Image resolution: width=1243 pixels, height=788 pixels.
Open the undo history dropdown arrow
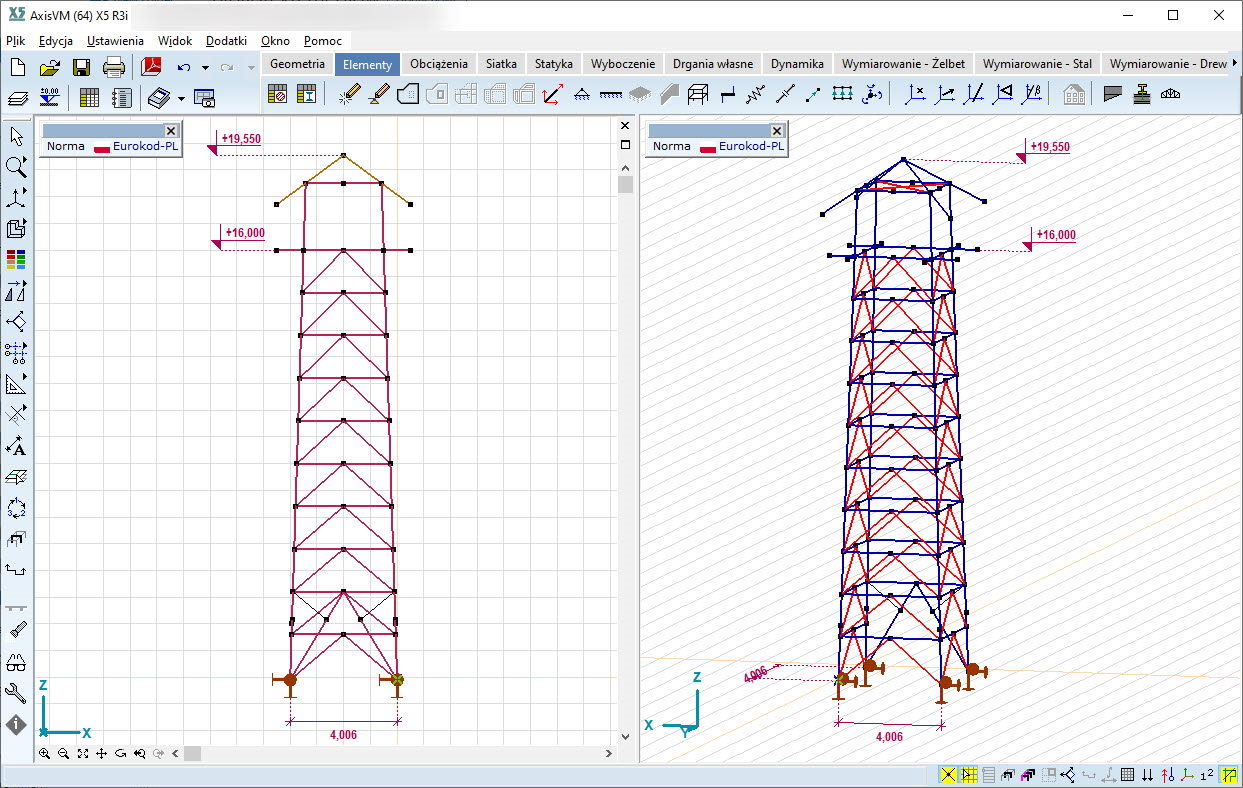click(x=205, y=68)
